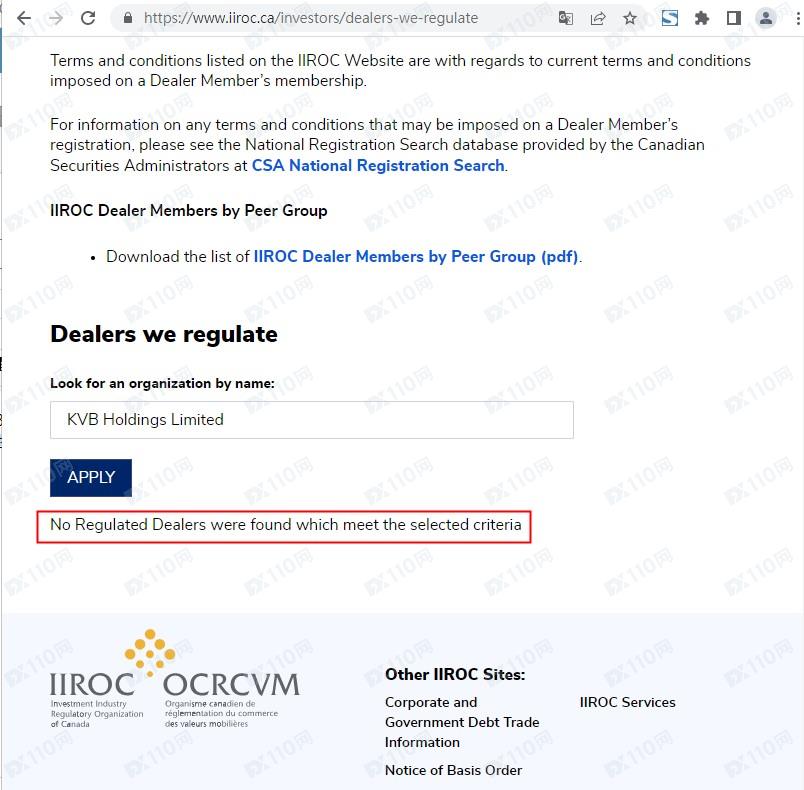
Task: Open the translate page icon
Action: tap(566, 18)
